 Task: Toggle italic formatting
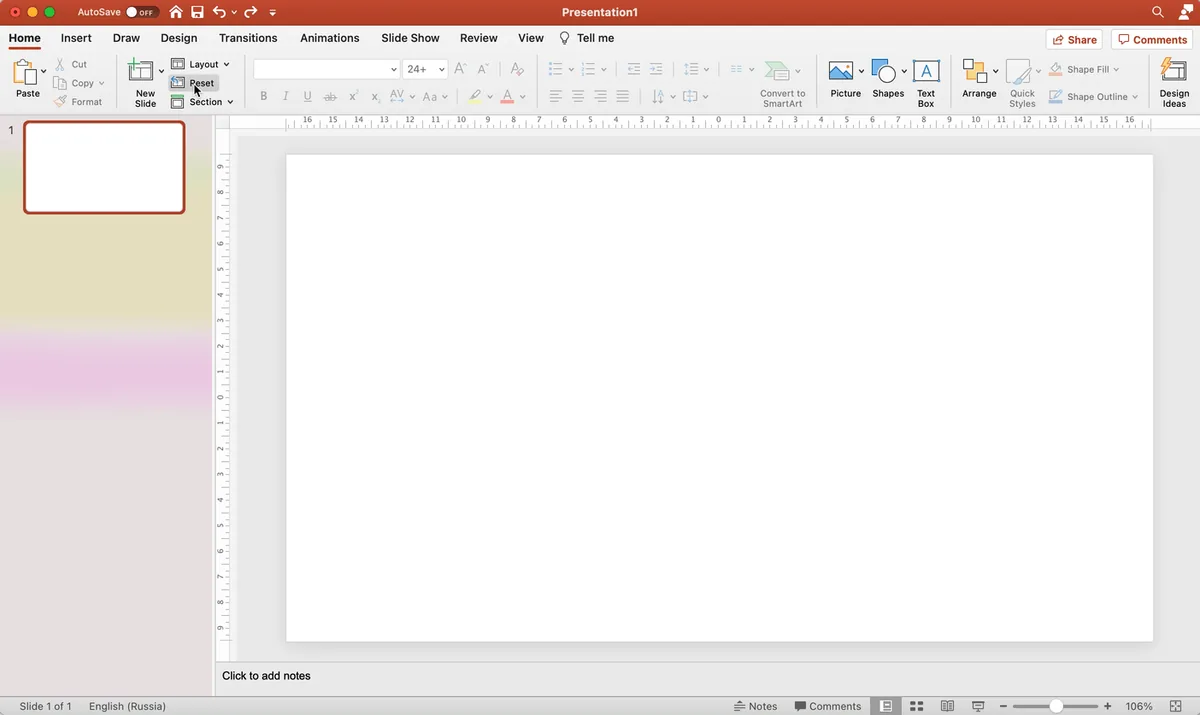[x=285, y=97]
